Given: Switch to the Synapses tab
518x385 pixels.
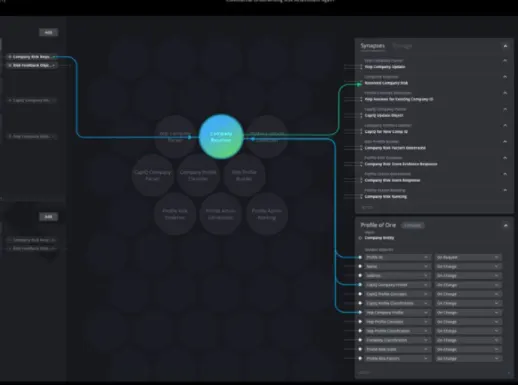Looking at the screenshot, I should (x=373, y=46).
